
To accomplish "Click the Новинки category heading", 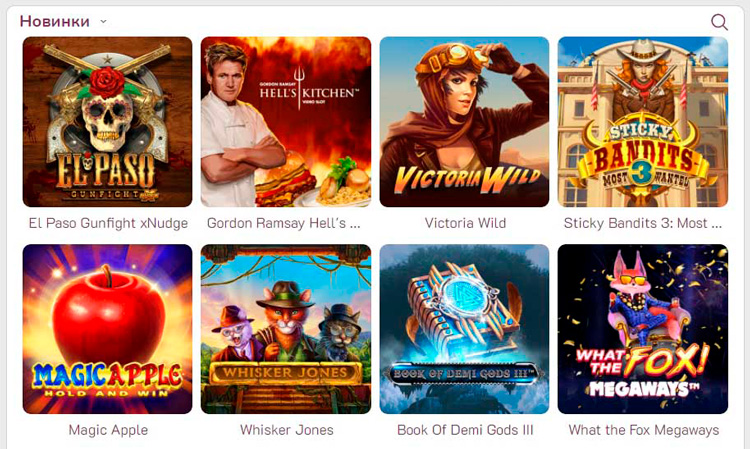I will (x=55, y=21).
